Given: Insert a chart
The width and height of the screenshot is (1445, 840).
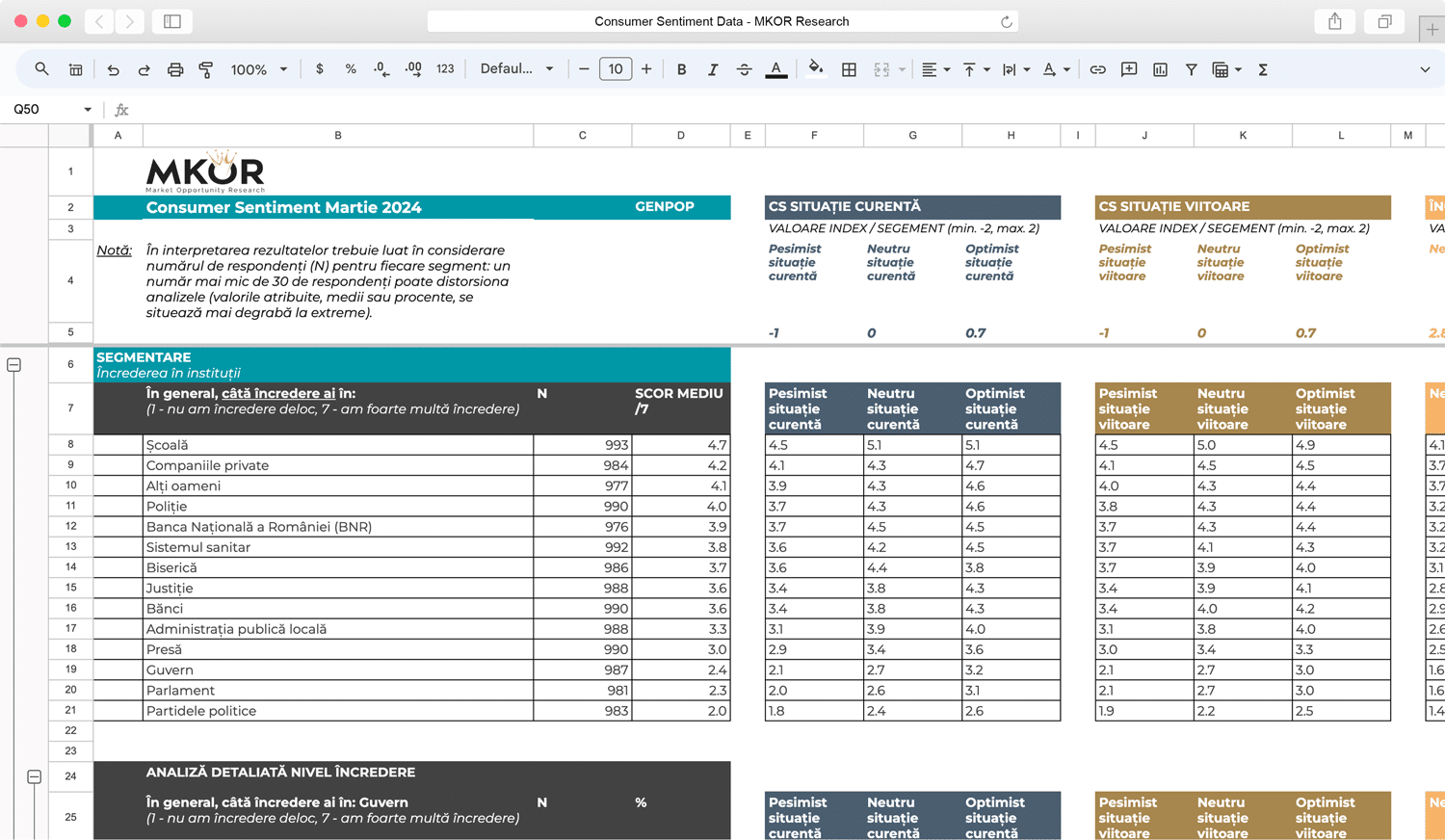Looking at the screenshot, I should pos(1160,69).
